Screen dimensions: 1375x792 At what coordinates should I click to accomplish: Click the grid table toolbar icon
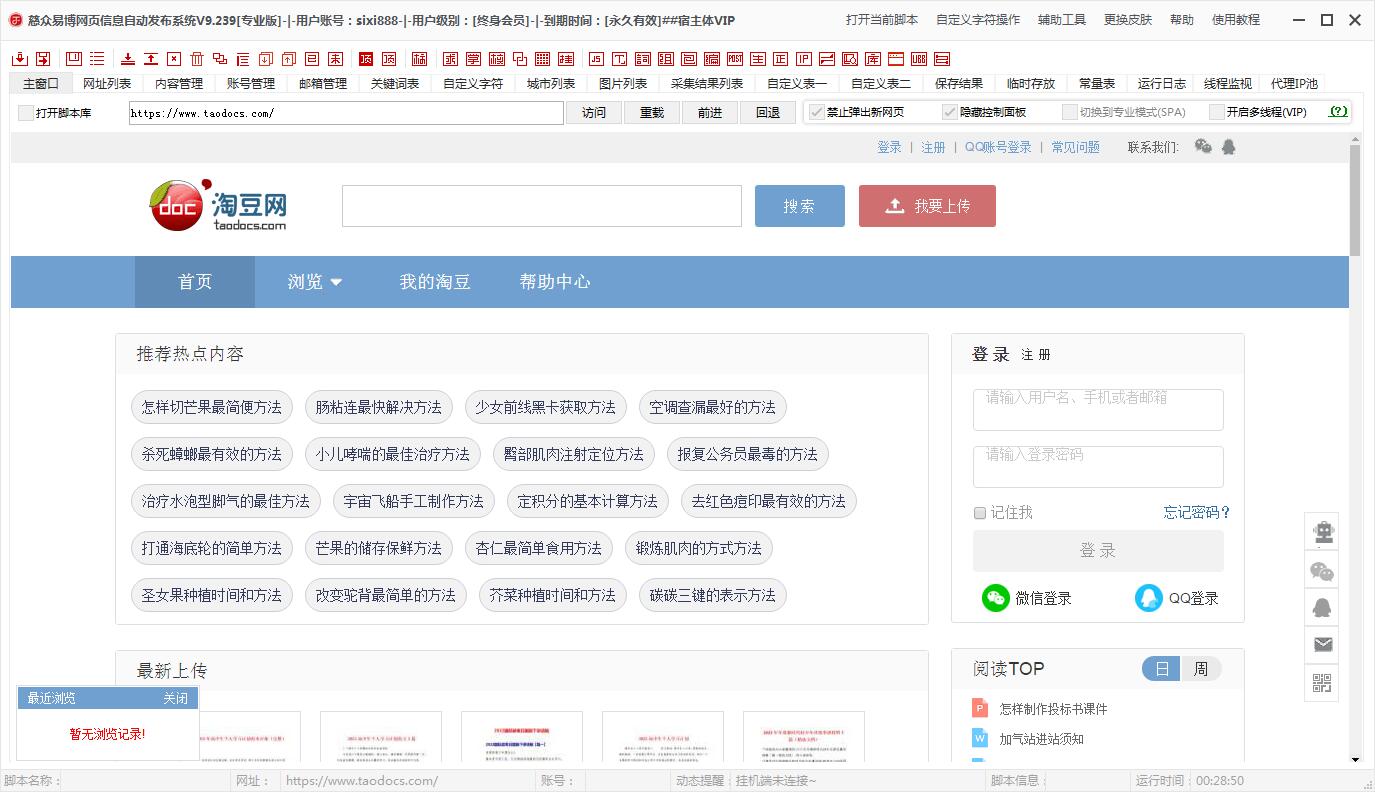pyautogui.click(x=542, y=59)
